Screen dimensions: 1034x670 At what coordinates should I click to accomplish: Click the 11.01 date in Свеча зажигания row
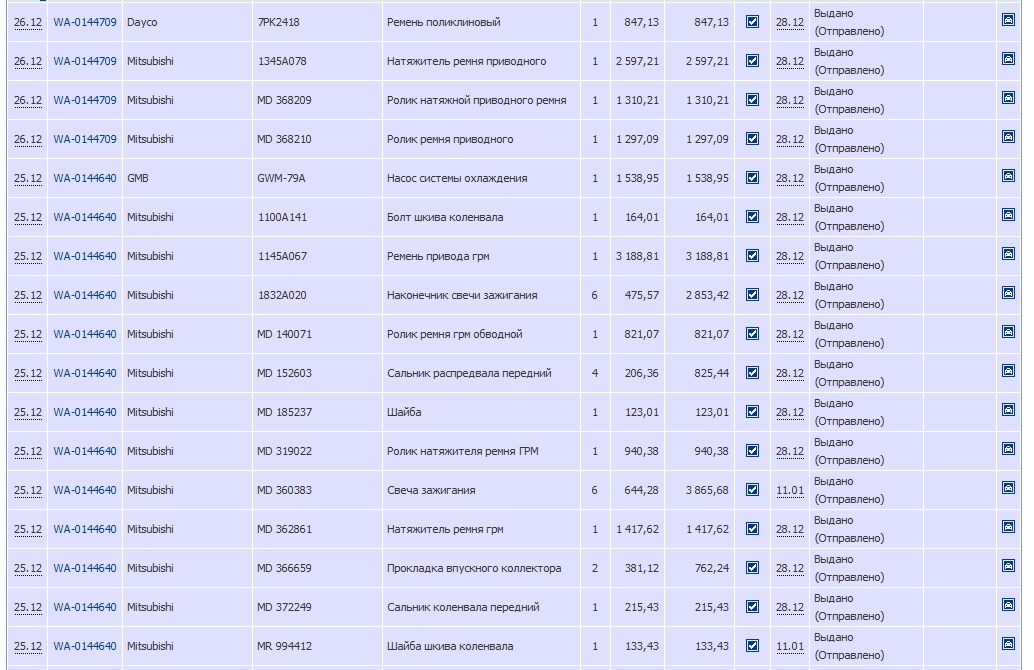point(789,491)
